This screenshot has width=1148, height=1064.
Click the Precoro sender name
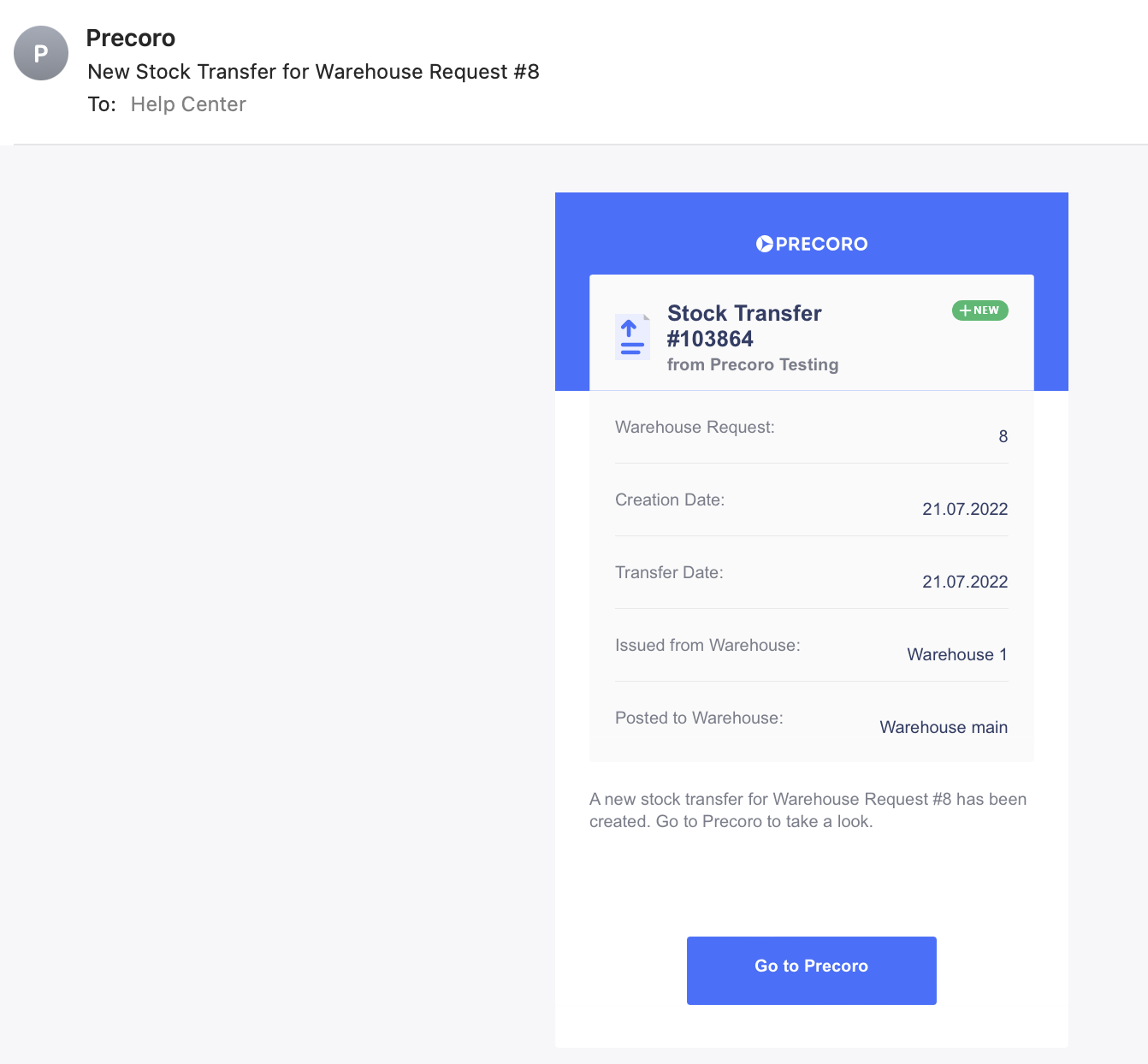(x=131, y=38)
